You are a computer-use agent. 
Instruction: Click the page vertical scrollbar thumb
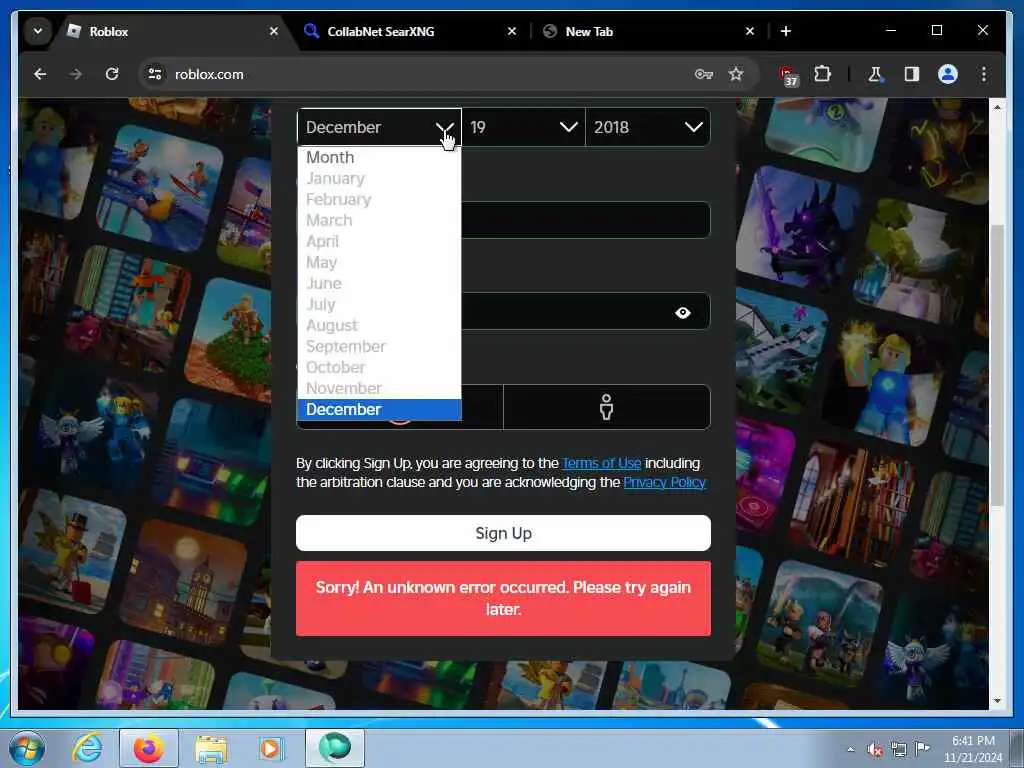coord(997,364)
